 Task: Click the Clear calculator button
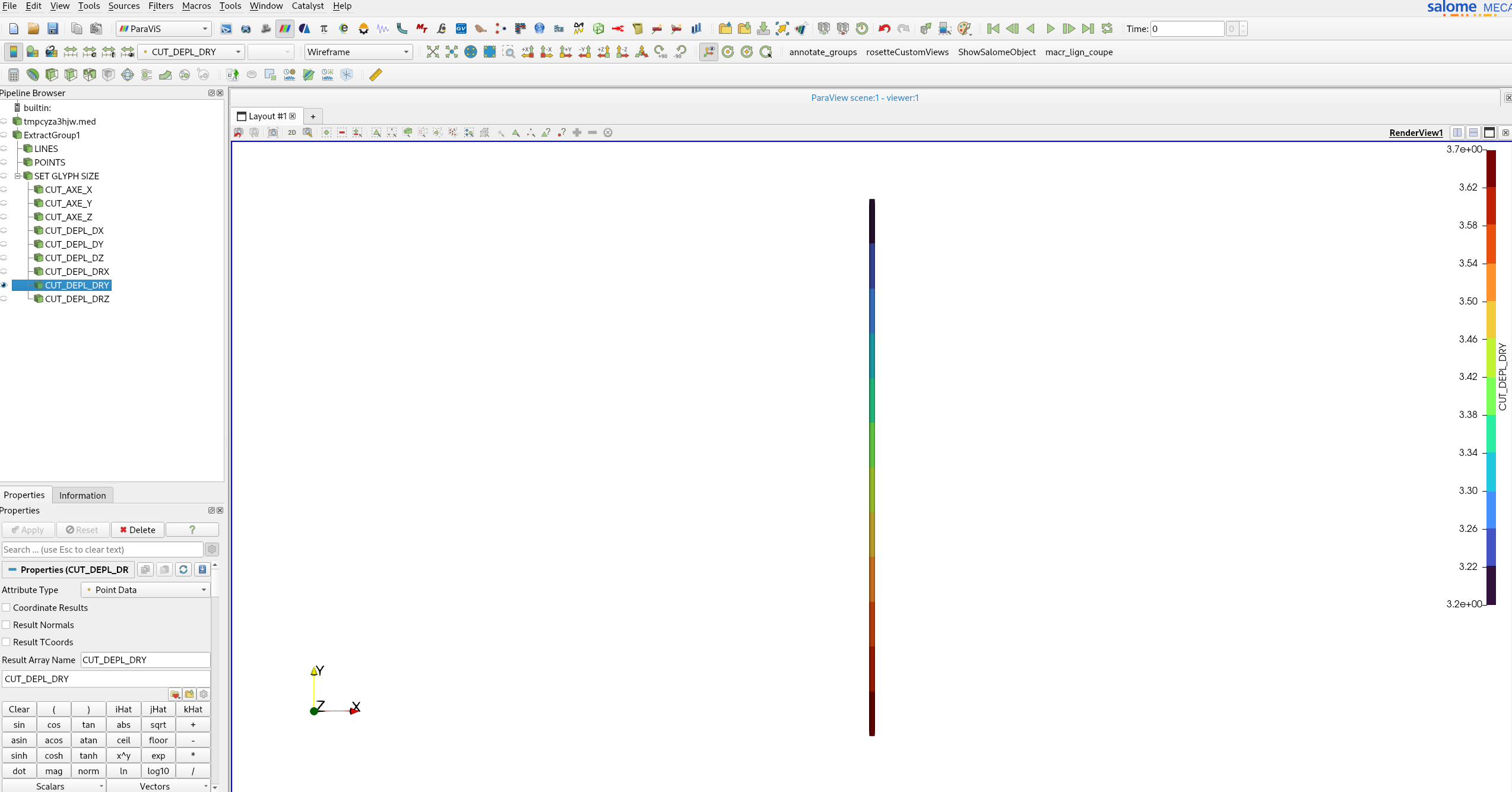pos(19,709)
